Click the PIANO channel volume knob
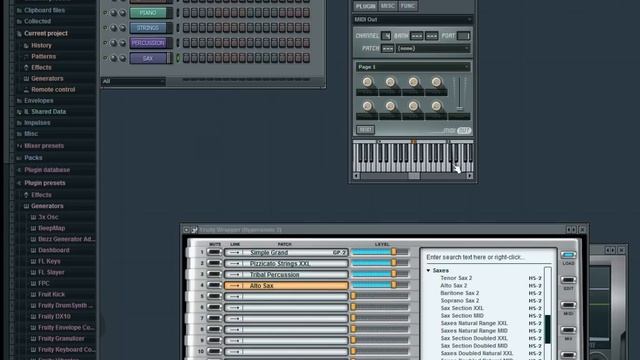Image resolution: width=640 pixels, height=360 pixels. point(122,13)
